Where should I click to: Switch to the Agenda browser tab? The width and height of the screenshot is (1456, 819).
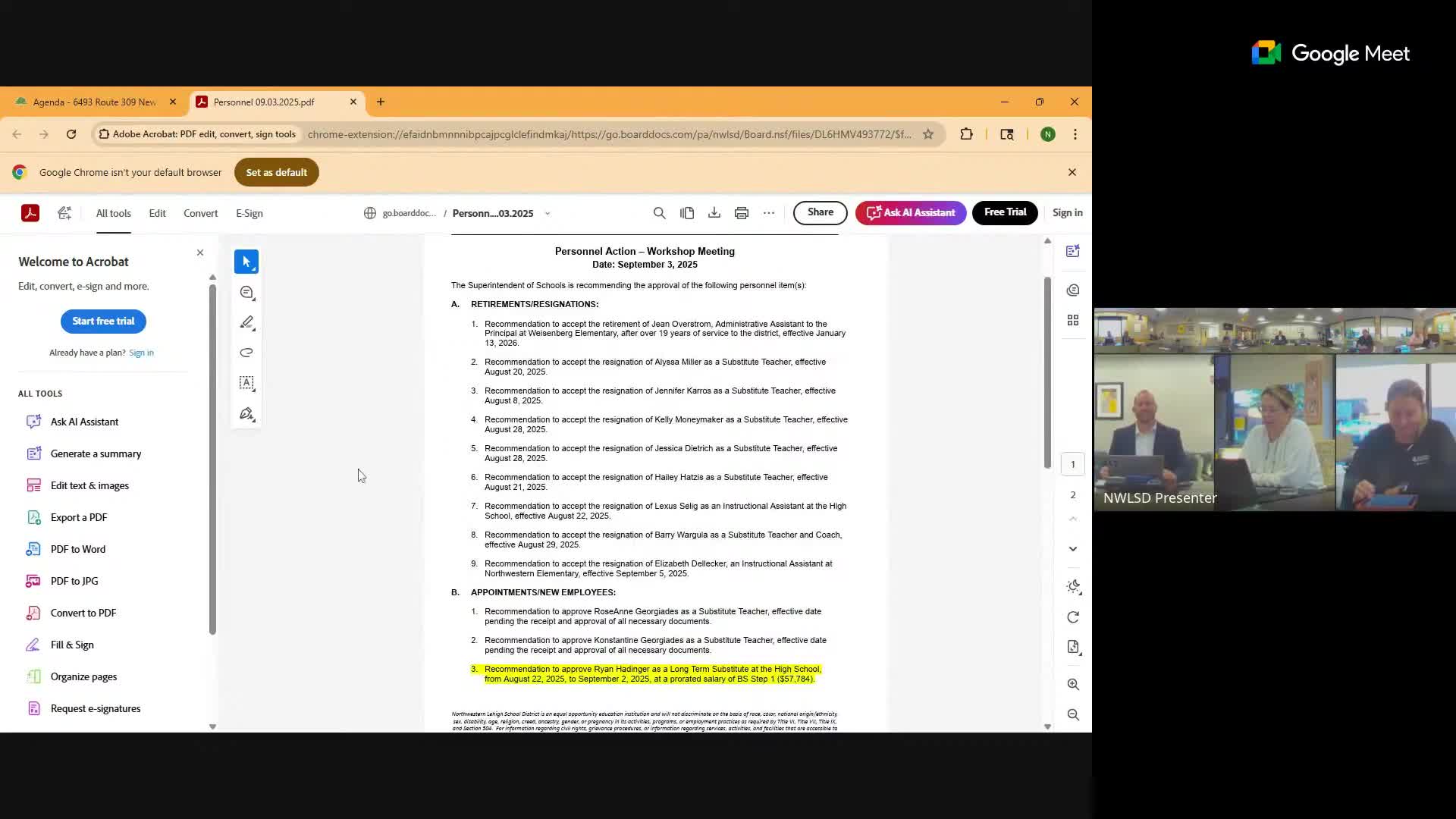coord(94,102)
